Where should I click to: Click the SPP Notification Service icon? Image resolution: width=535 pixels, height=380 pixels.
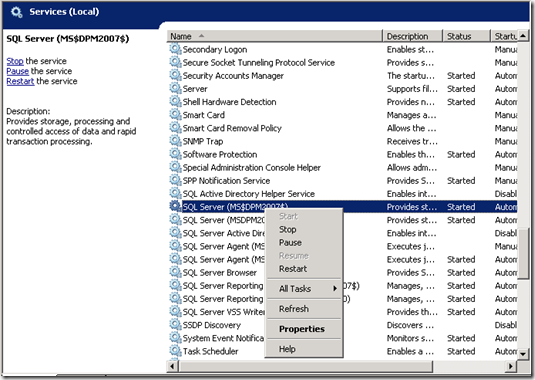point(175,180)
